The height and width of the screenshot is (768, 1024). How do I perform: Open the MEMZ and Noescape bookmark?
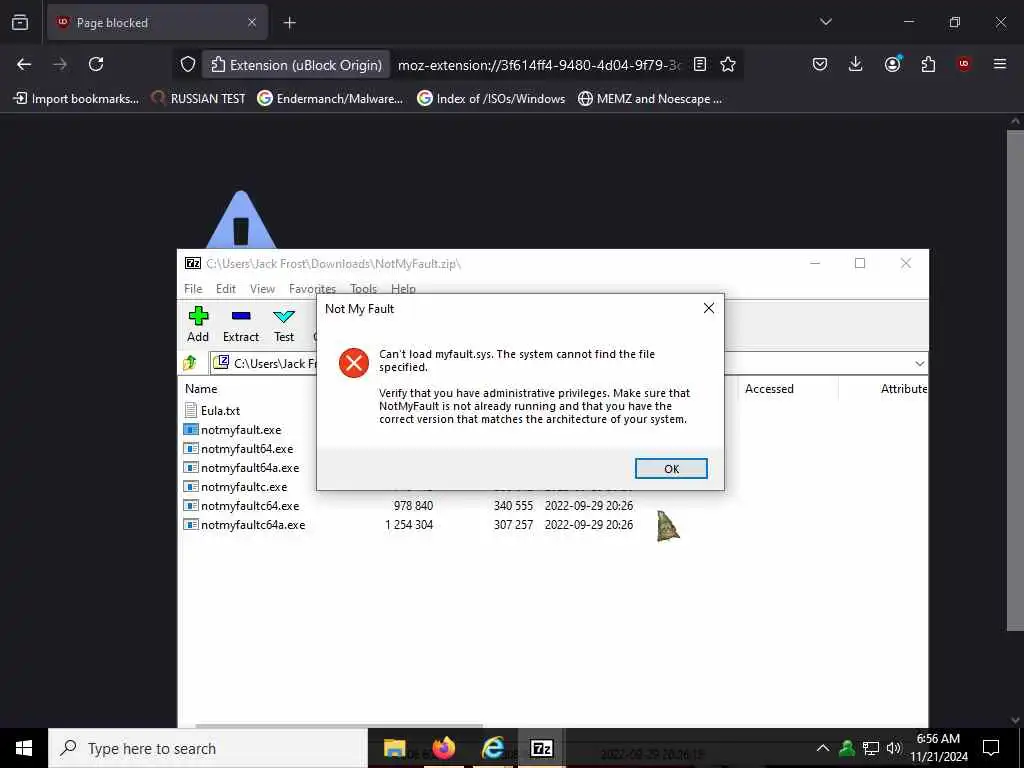coord(650,99)
